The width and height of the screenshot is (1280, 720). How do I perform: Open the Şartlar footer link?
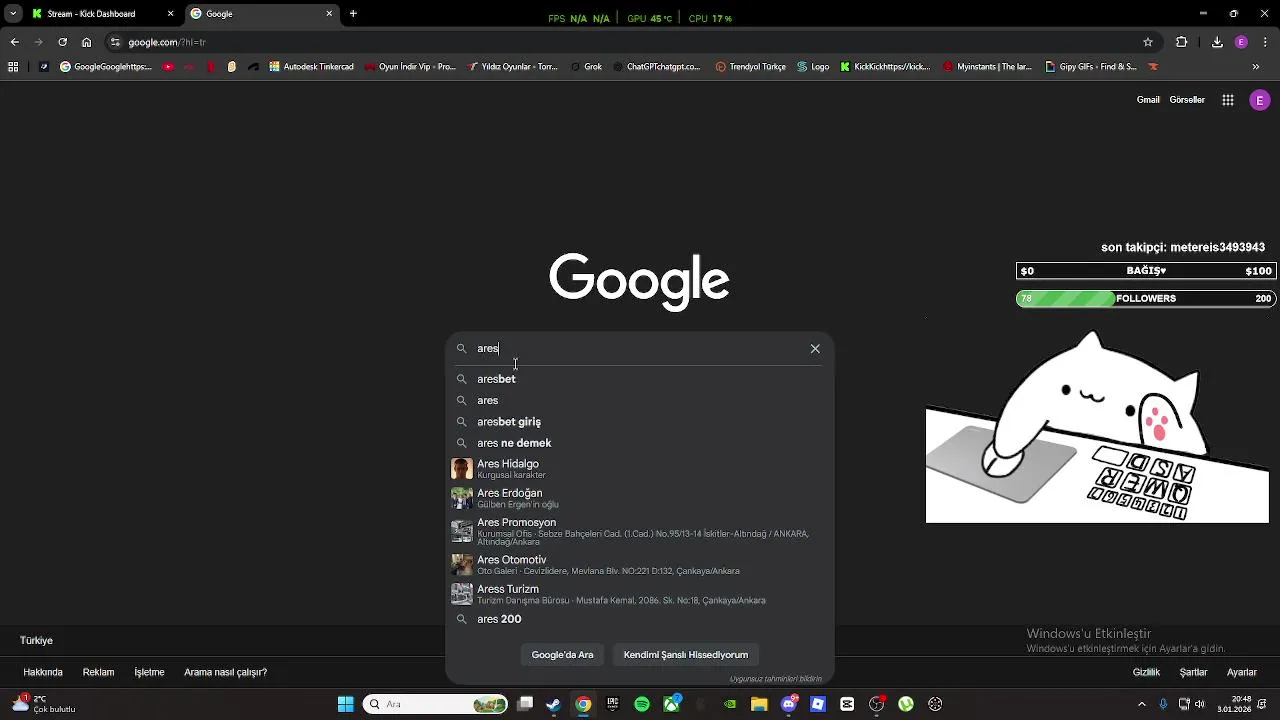[1194, 672]
